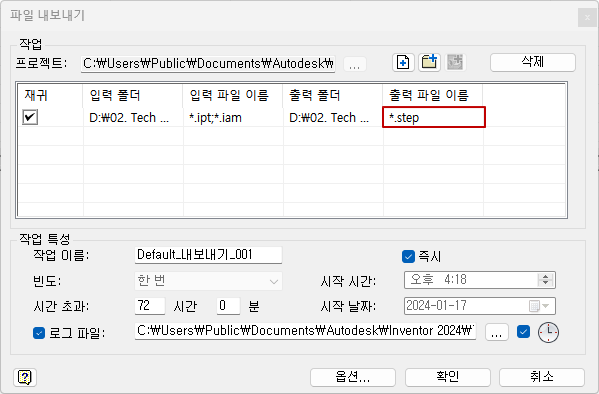This screenshot has height=394, width=599.
Task: Click the 시작 시간 spinner arrows
Action: pyautogui.click(x=546, y=280)
